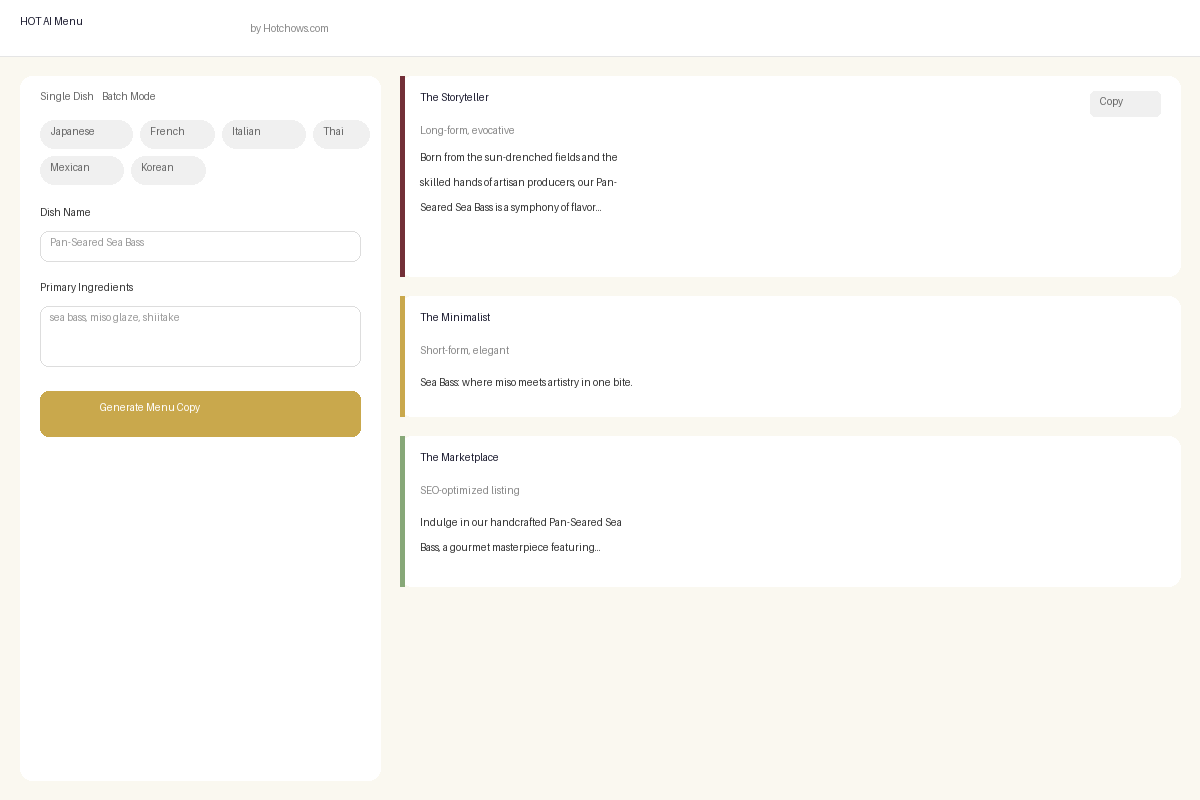
Task: Select The Marketplace card title
Action: point(459,458)
